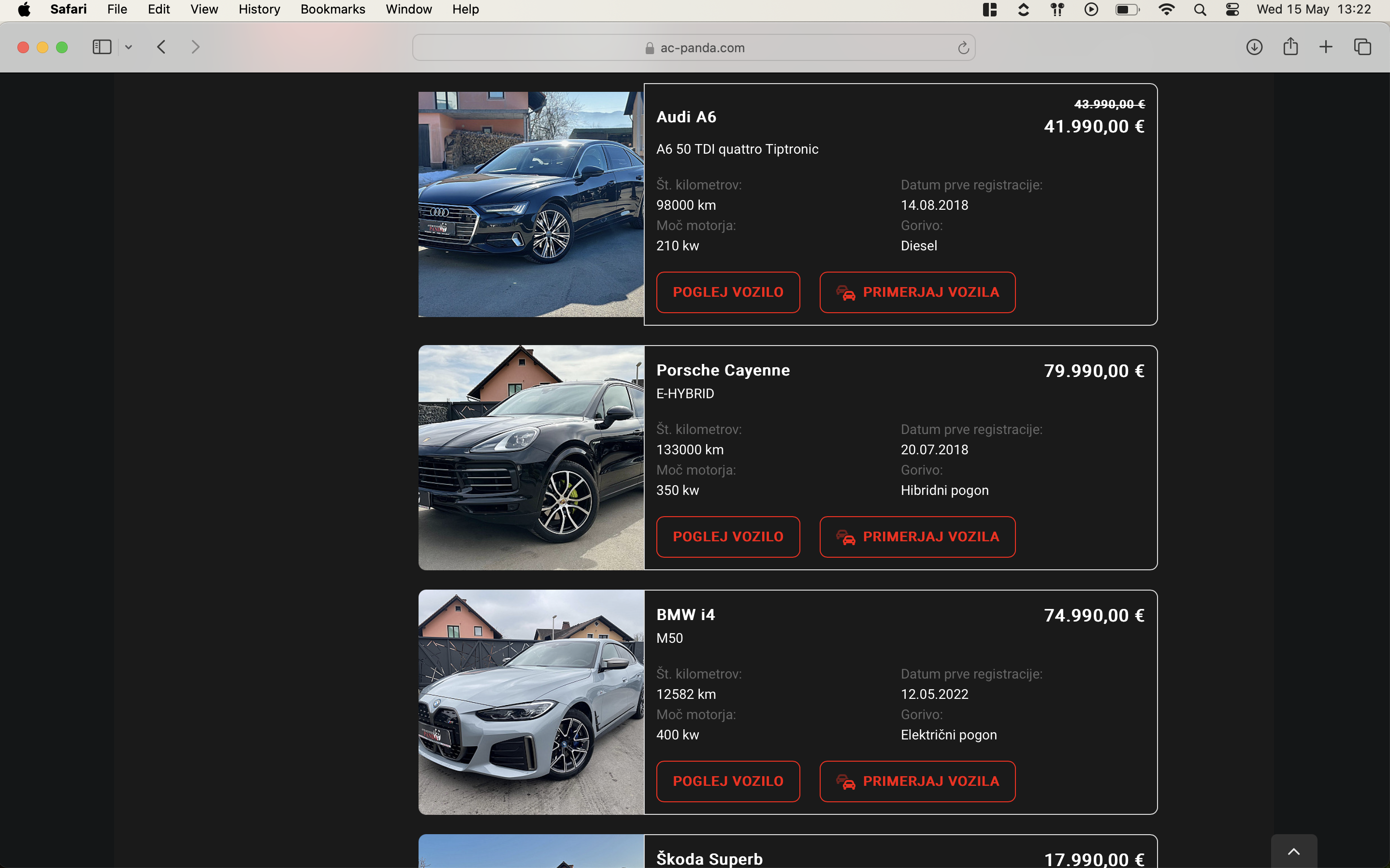Compare vehicles from the Audi A6 card

917,292
